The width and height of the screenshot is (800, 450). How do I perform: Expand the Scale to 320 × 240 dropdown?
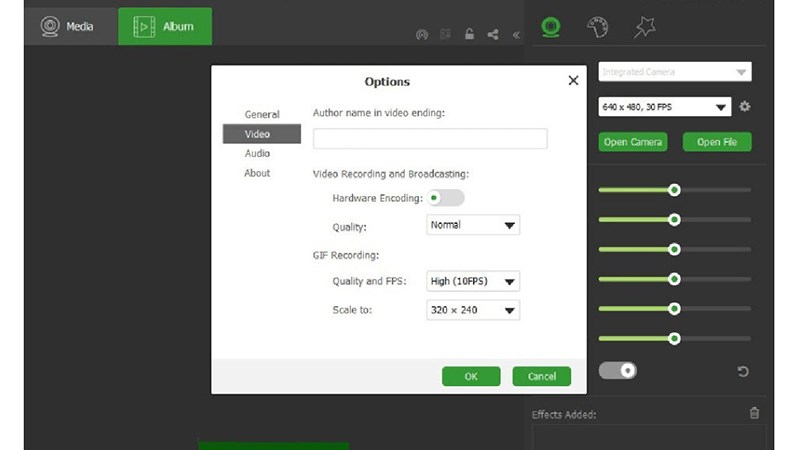coord(473,310)
